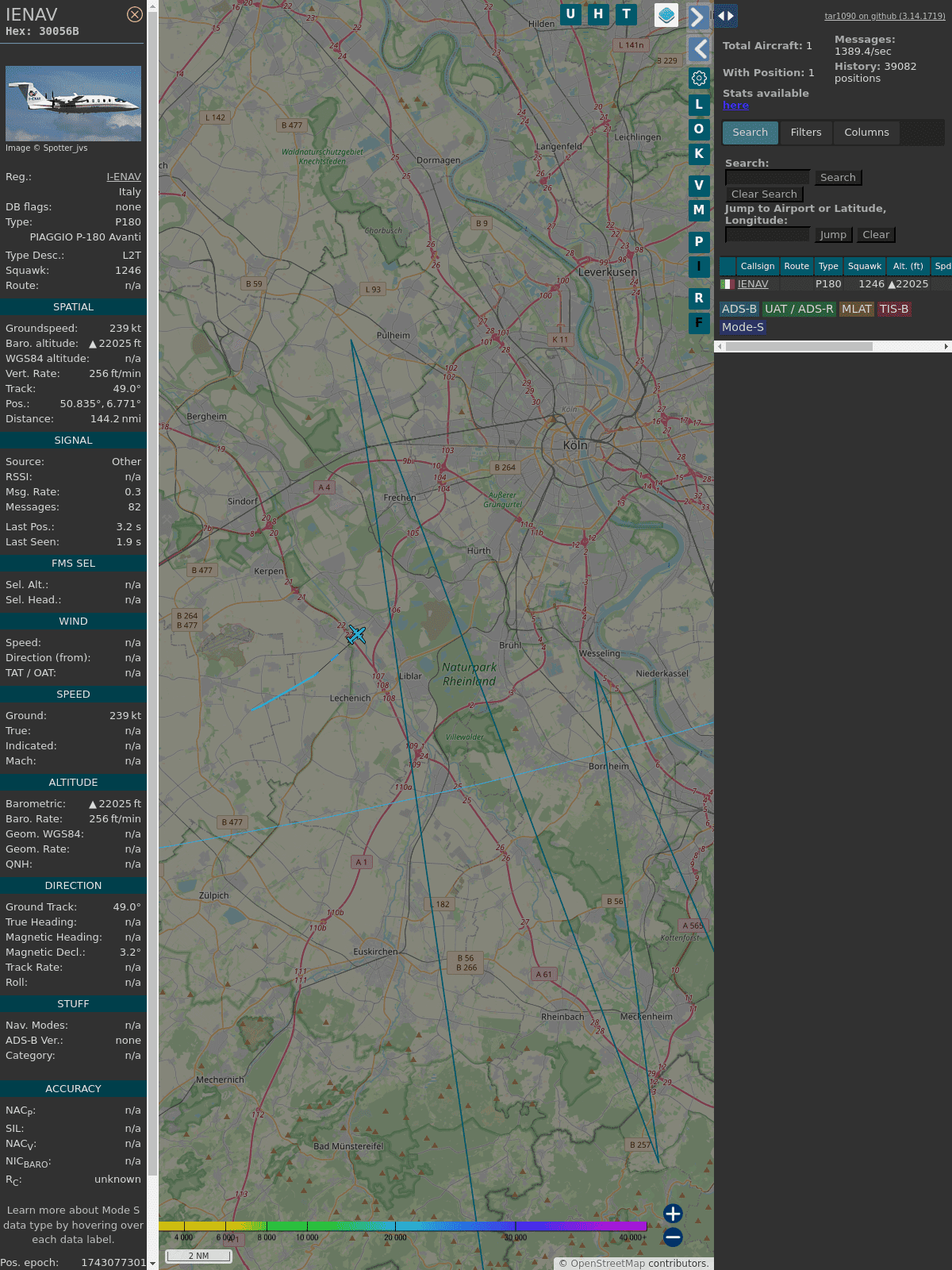Screen dimensions: 952x1270
Task: Toggle the U map button
Action: coord(570,14)
